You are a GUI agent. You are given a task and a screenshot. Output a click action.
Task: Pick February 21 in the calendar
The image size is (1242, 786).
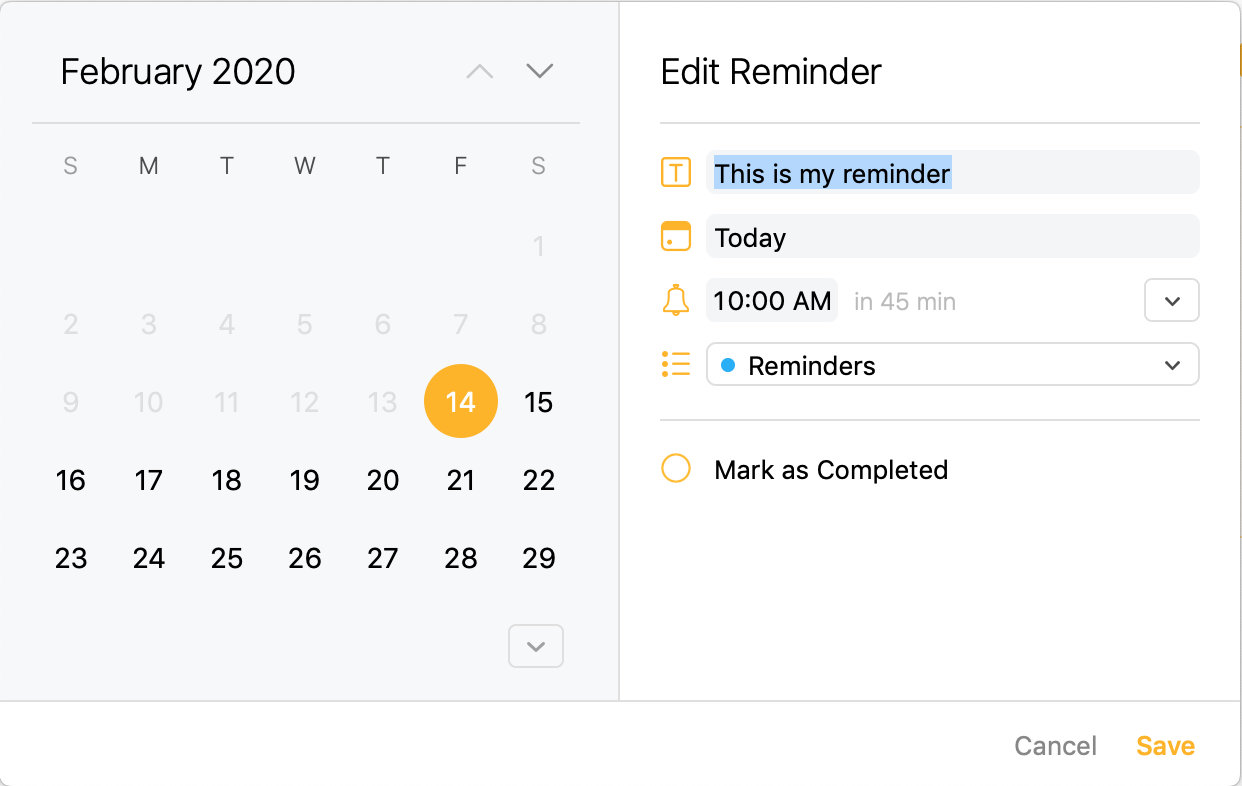click(x=461, y=480)
